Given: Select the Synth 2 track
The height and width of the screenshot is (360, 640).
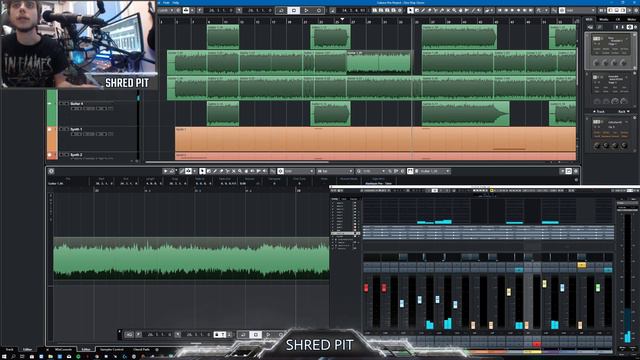Looking at the screenshot, I should 76,155.
